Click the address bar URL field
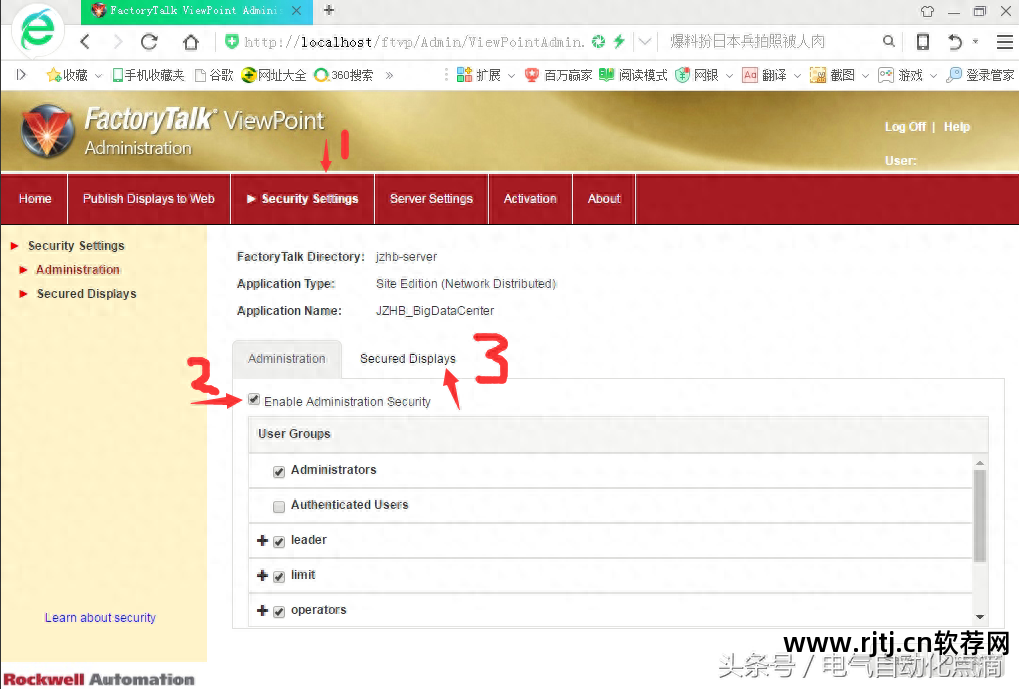Viewport: 1019px width, 689px height. coord(414,42)
